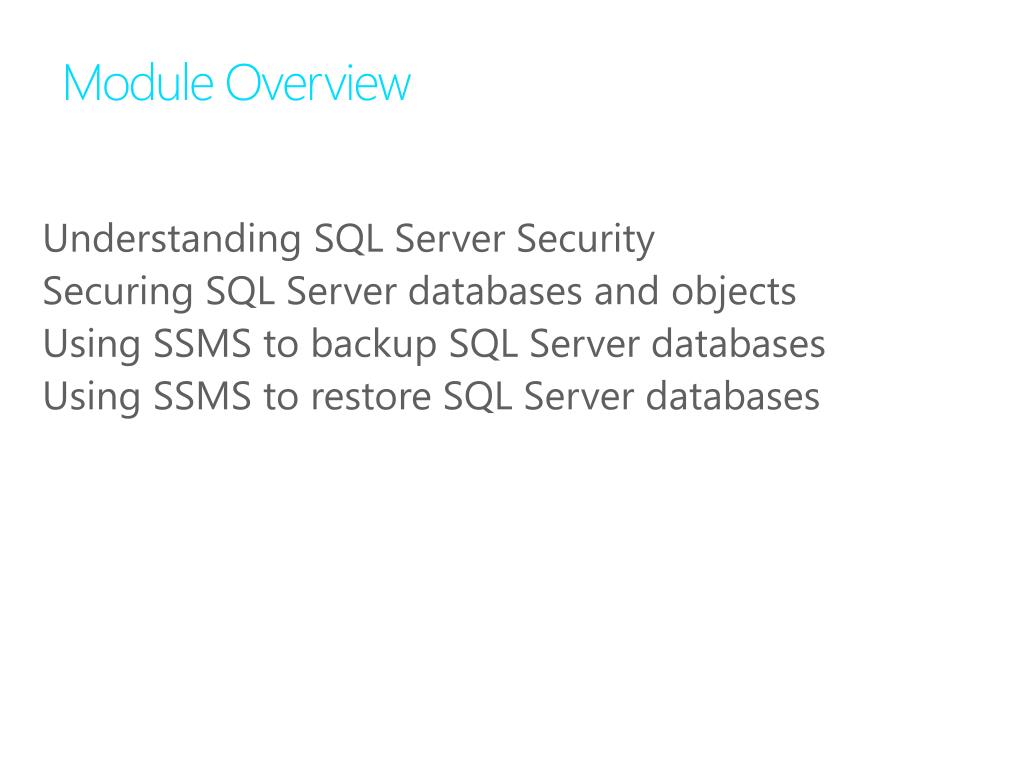Click "databases" ending the restore line
The image size is (1024, 768).
pyautogui.click(x=733, y=396)
